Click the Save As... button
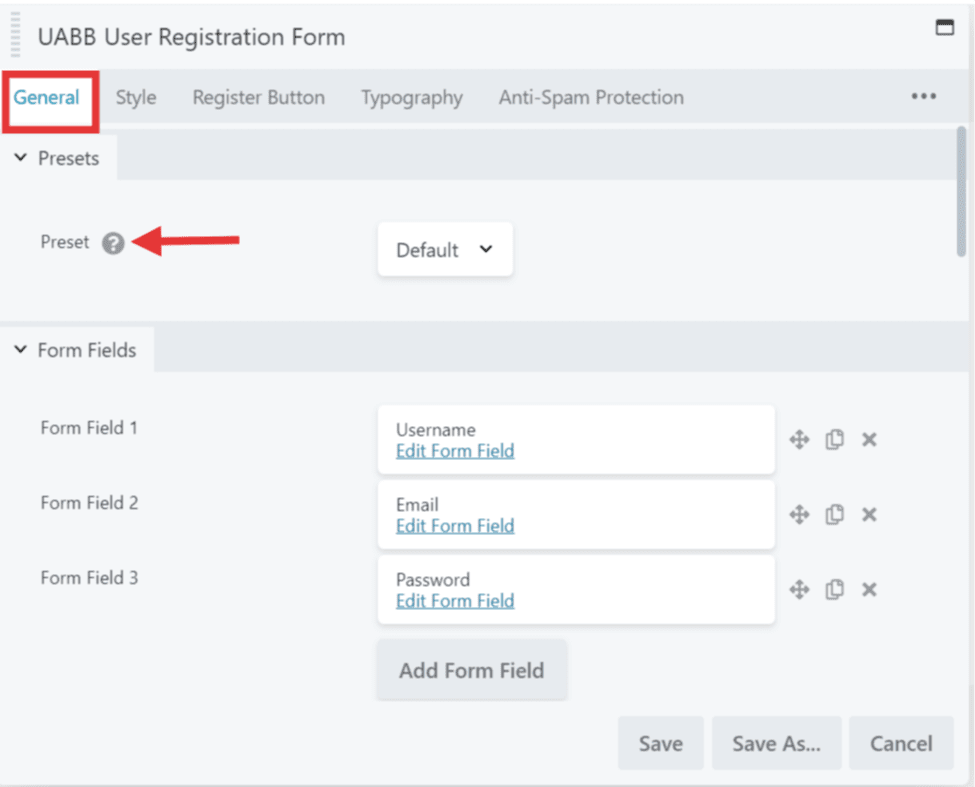The image size is (975, 787). pos(776,743)
